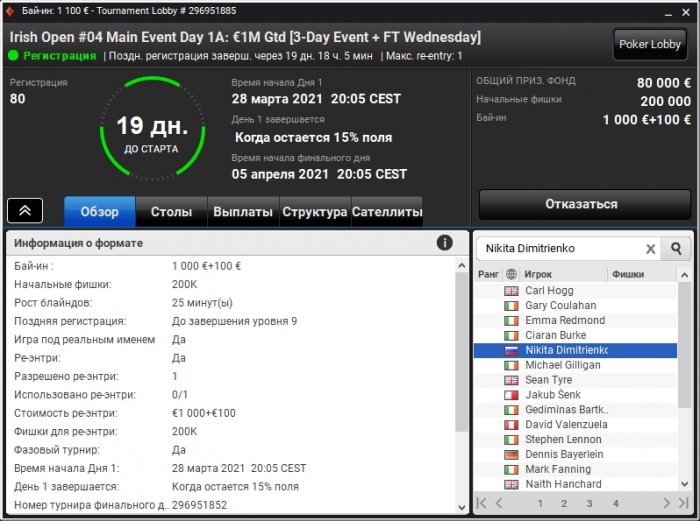The image size is (700, 521).
Task: Click the globe country column icon
Action: coord(511,274)
